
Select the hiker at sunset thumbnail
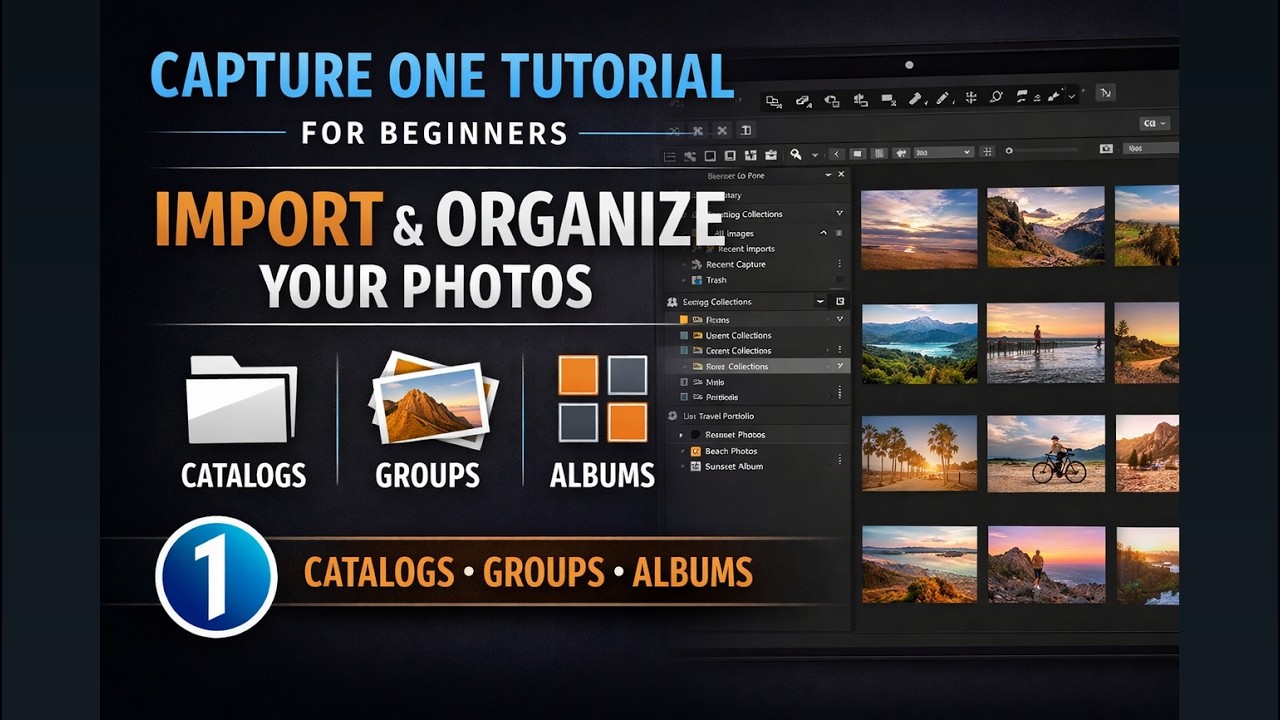(x=1045, y=565)
